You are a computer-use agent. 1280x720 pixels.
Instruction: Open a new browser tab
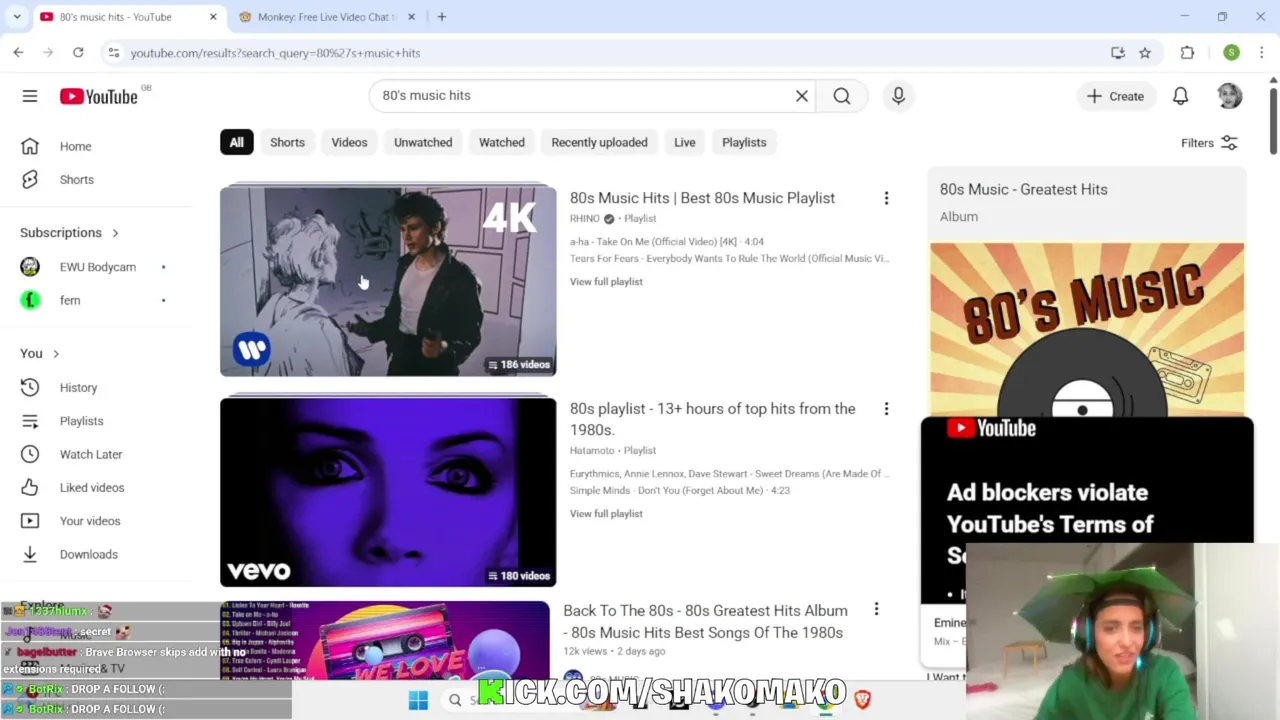(441, 17)
